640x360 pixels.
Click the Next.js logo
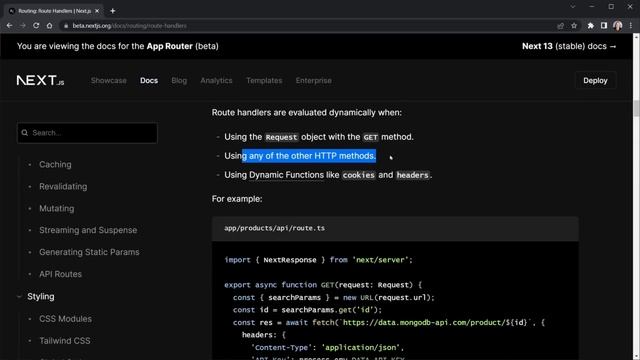pos(40,80)
